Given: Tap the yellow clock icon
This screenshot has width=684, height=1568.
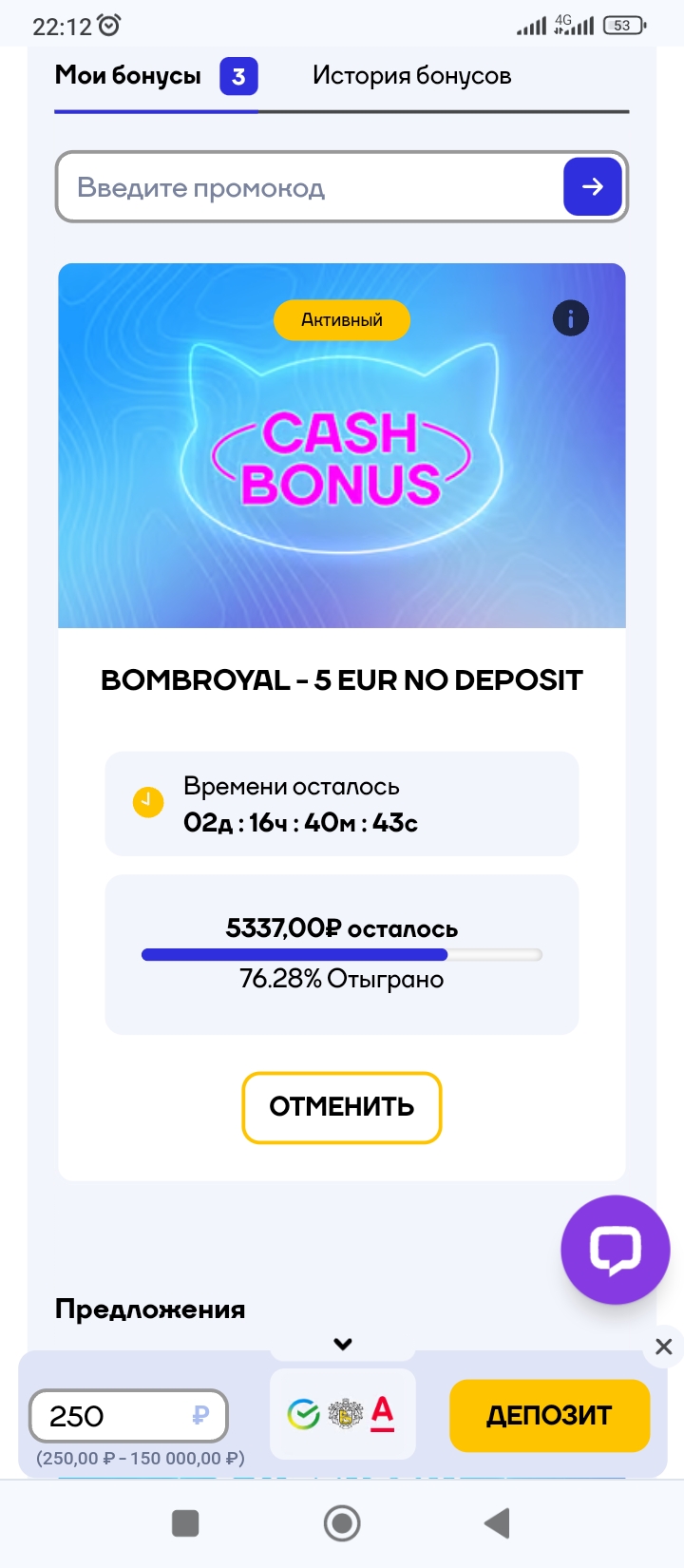Looking at the screenshot, I should tap(147, 802).
